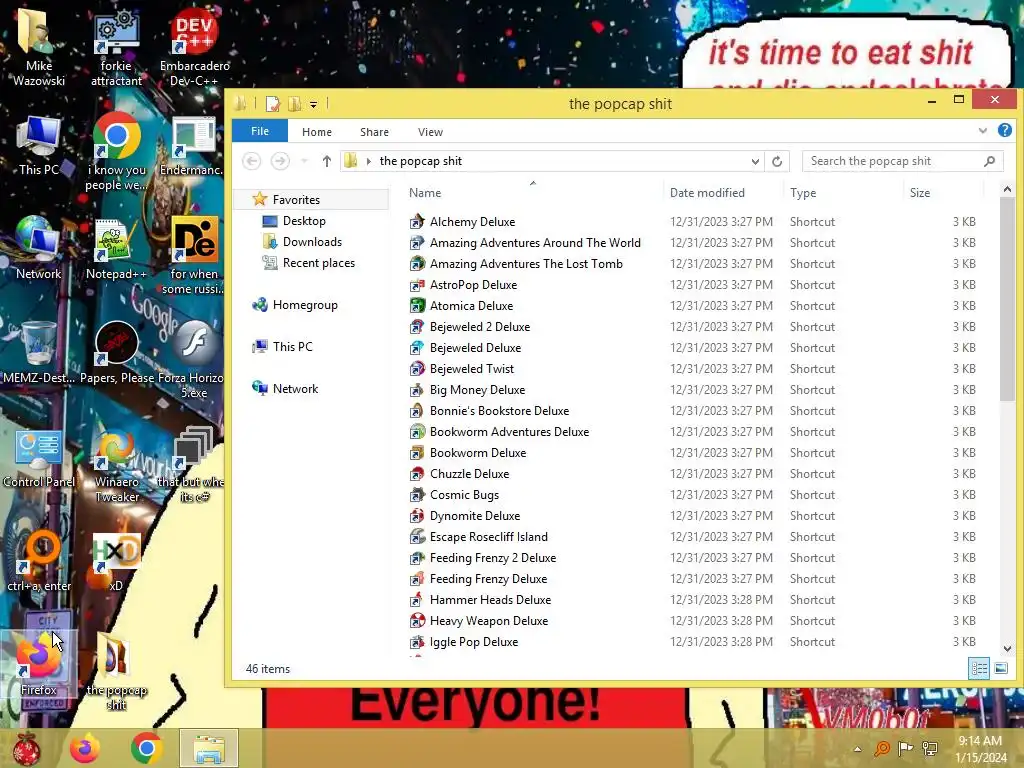This screenshot has height=768, width=1024.
Task: Open the recent locations dropdown arrow
Action: tap(304, 161)
